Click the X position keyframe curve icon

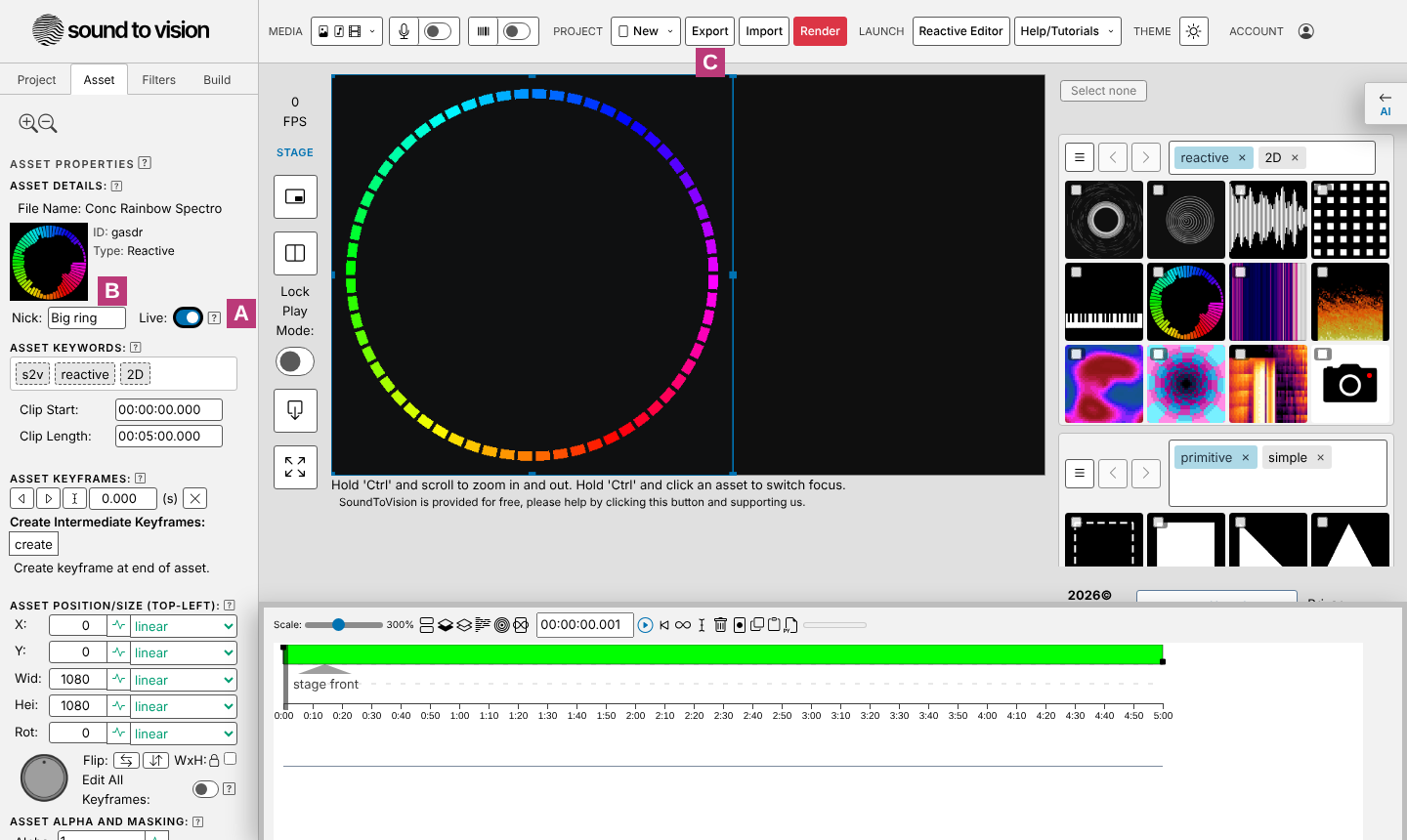118,625
